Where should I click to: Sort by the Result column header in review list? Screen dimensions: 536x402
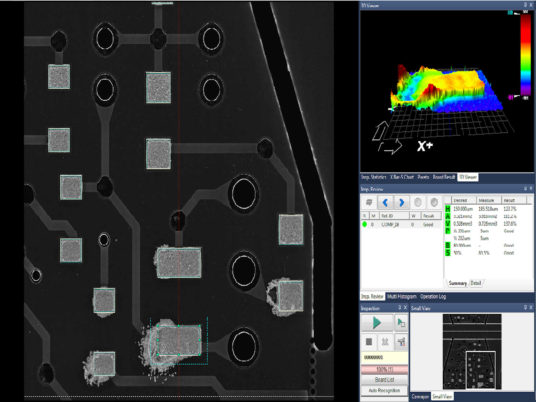coord(429,216)
